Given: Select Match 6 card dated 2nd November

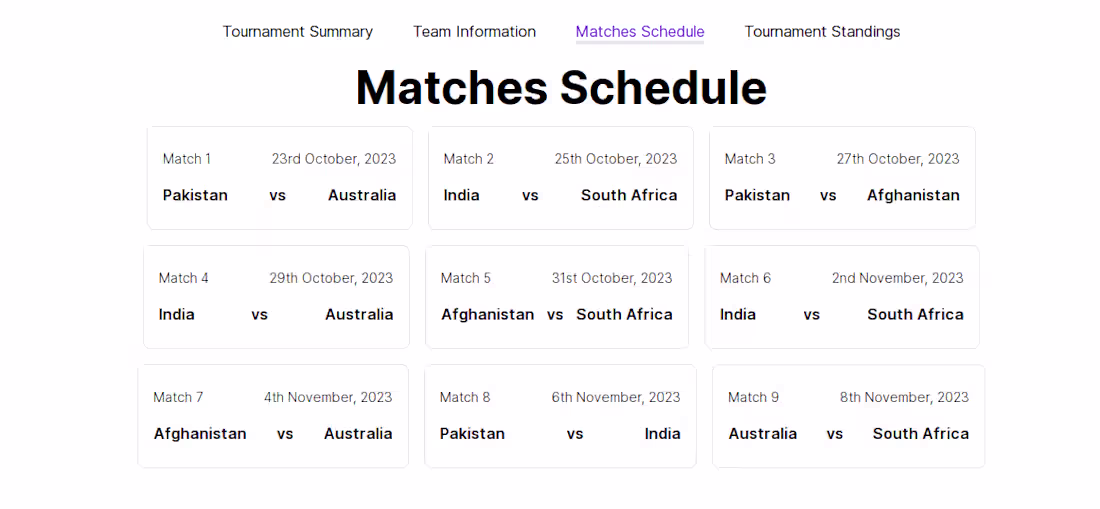Looking at the screenshot, I should [841, 296].
